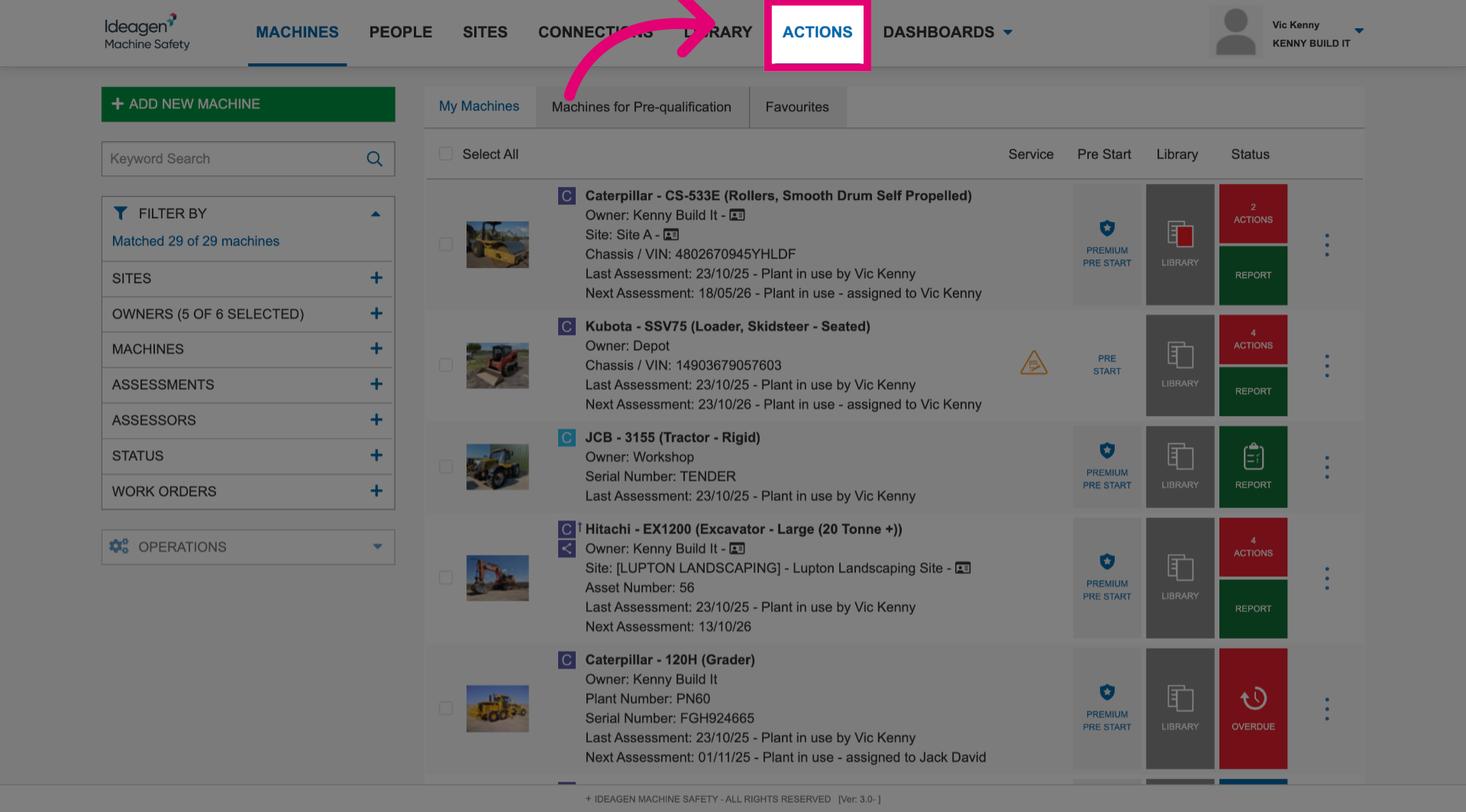
Task: Open the Caterpillar CS-533E roller thumbnail
Action: [498, 244]
